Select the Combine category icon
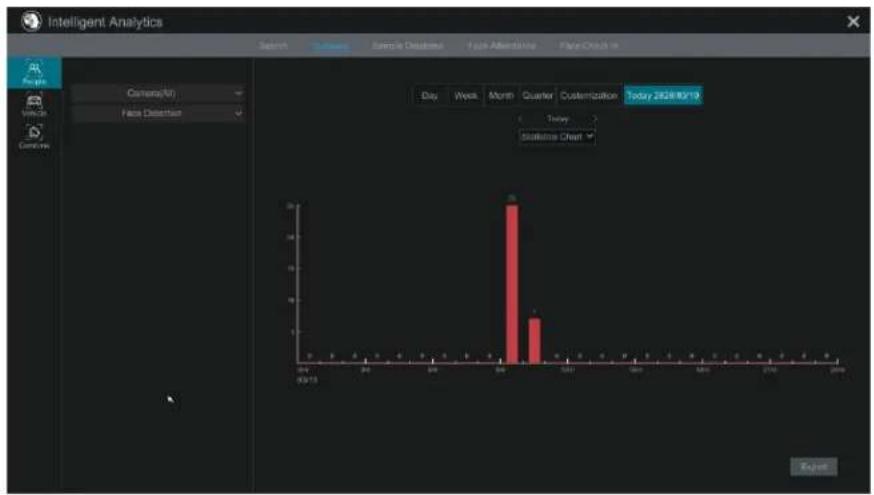This screenshot has height=495, width=874. tap(34, 137)
